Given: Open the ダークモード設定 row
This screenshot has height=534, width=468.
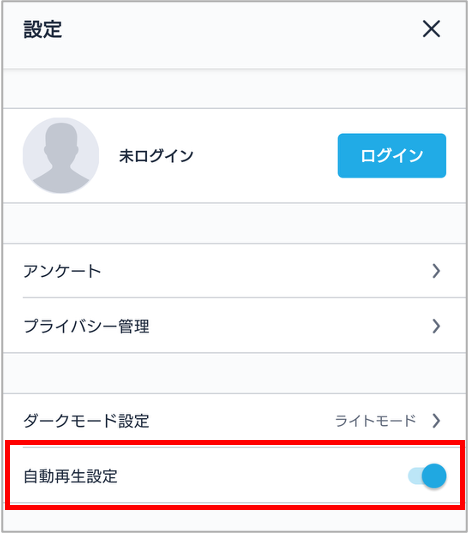Looking at the screenshot, I should click(x=234, y=421).
